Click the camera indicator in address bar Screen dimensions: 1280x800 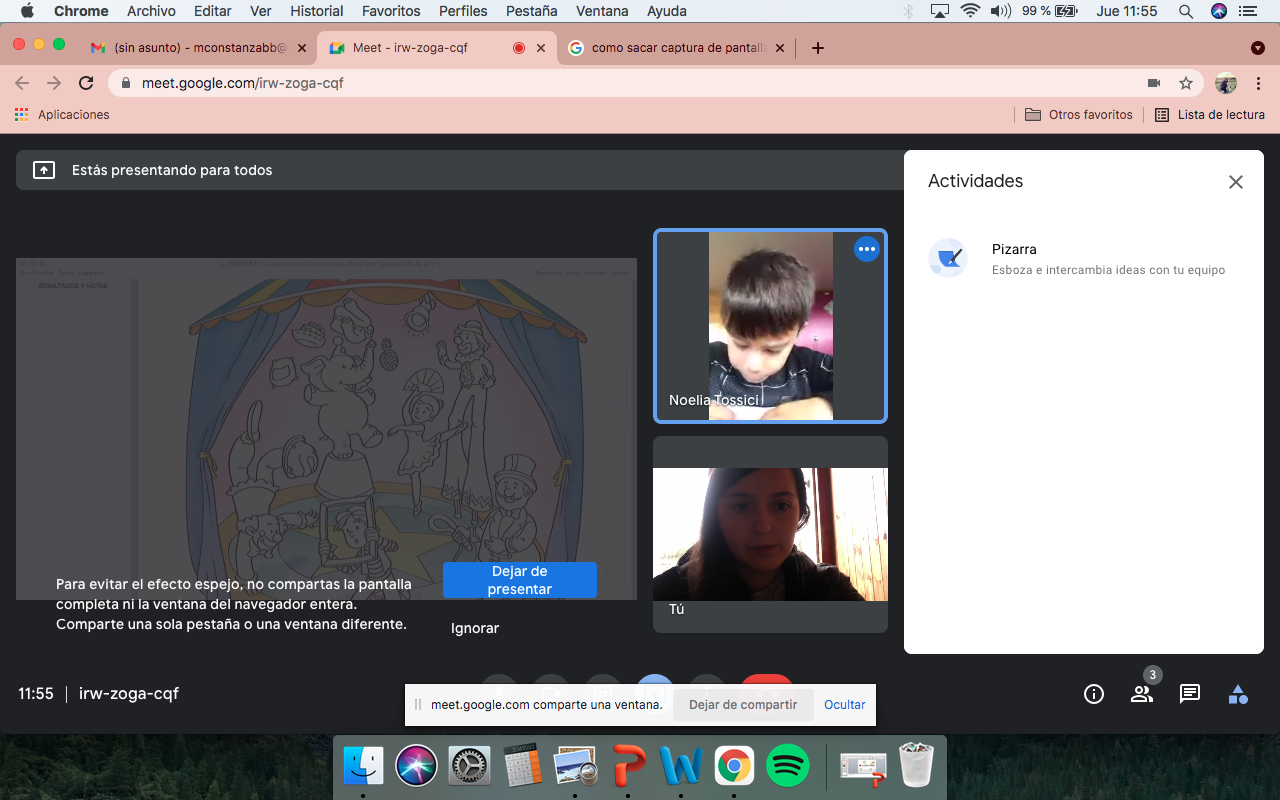click(x=1154, y=83)
